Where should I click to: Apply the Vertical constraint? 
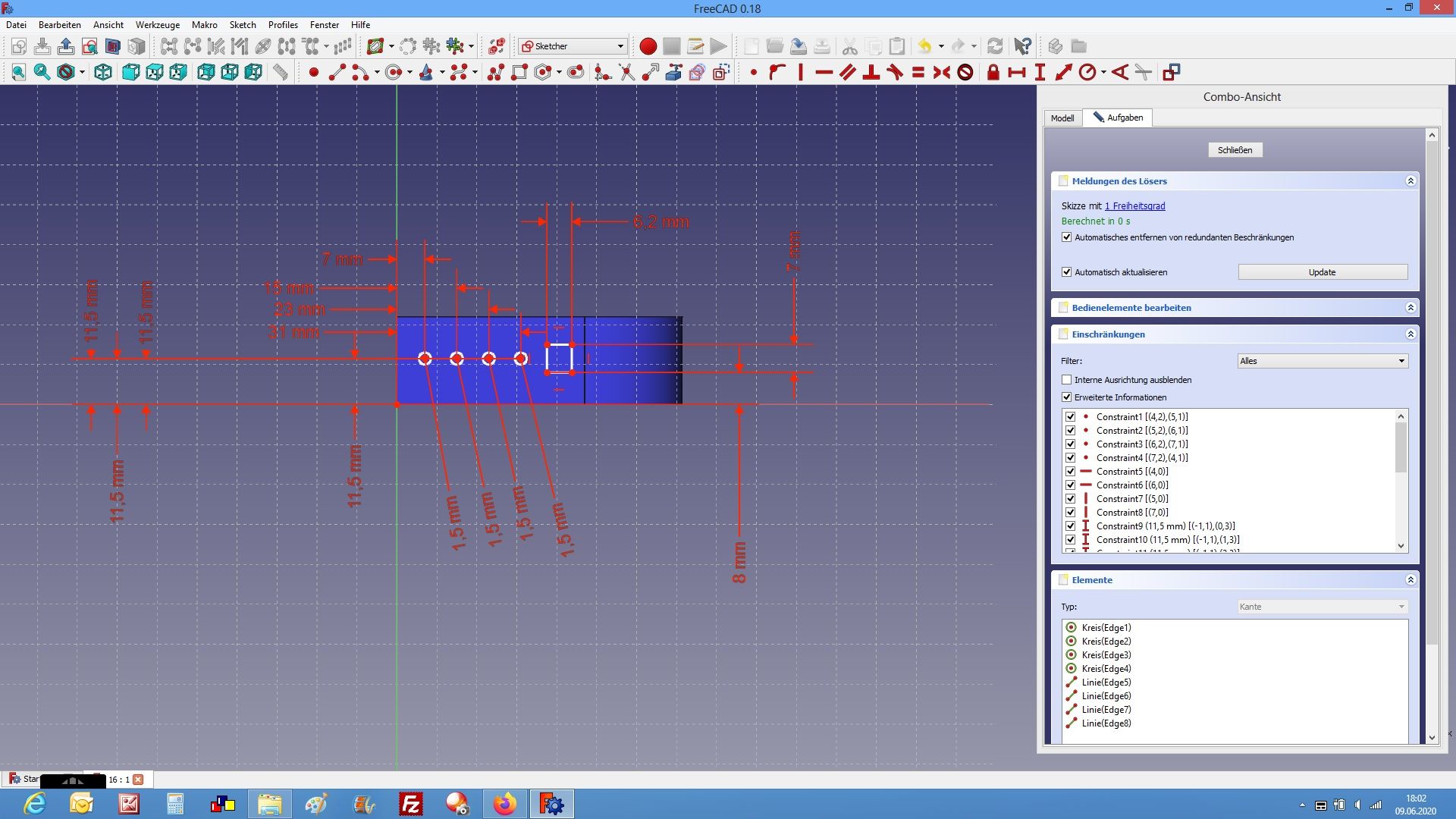click(800, 72)
